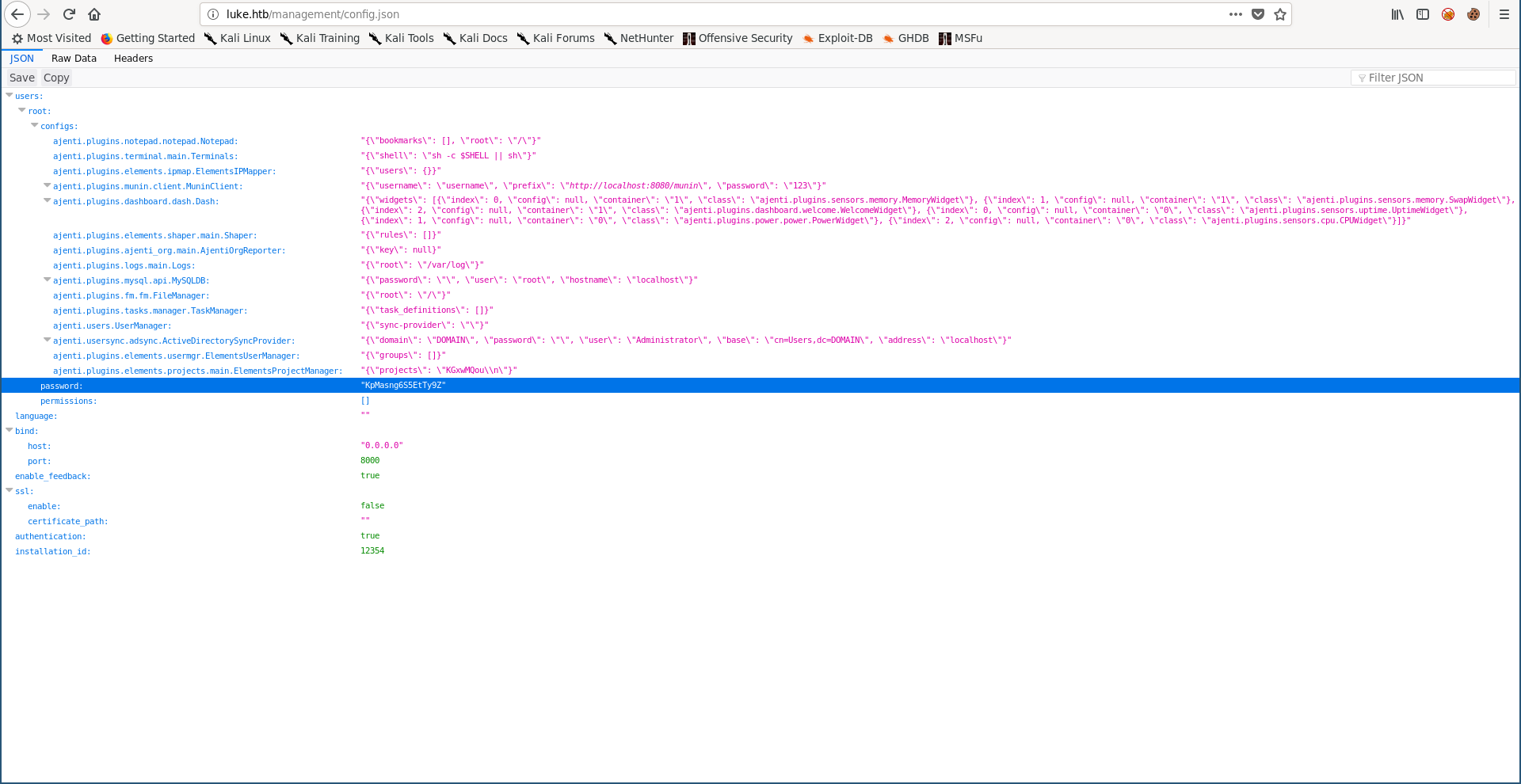The image size is (1521, 784).
Task: Toggle the sidebar view icon
Action: [1423, 14]
